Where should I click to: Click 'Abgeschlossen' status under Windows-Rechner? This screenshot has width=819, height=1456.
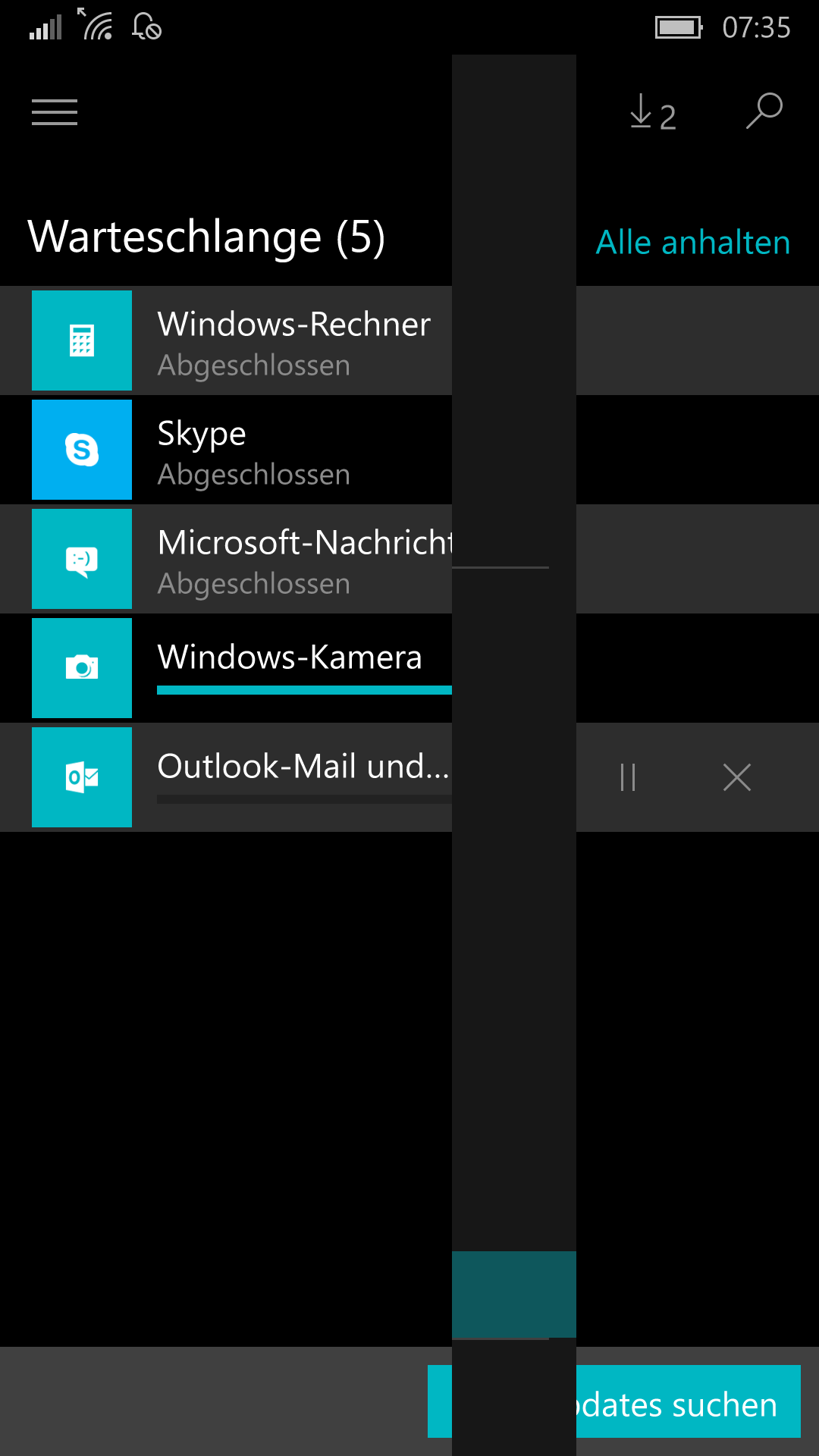click(x=254, y=366)
